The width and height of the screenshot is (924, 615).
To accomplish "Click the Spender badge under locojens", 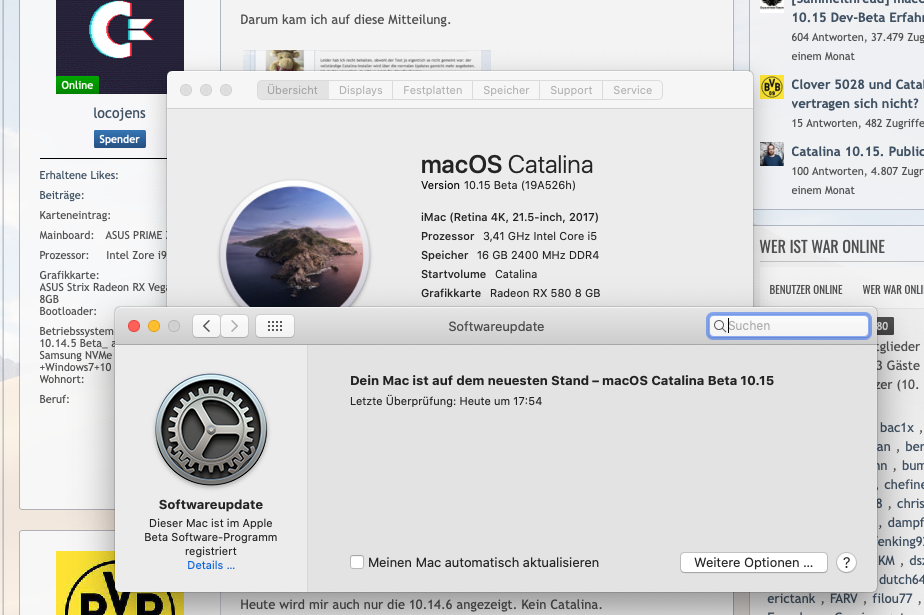I will click(119, 139).
